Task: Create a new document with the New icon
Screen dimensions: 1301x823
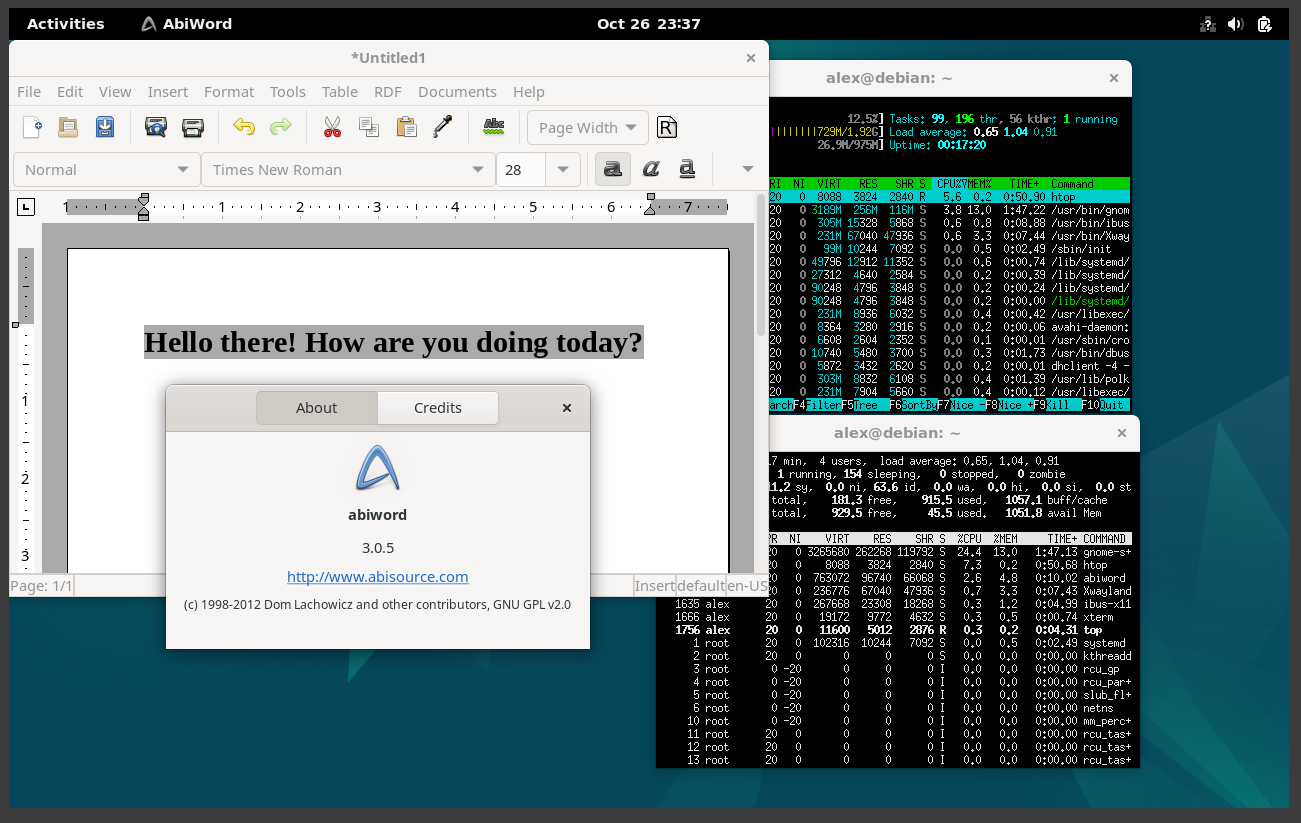Action: 33,127
